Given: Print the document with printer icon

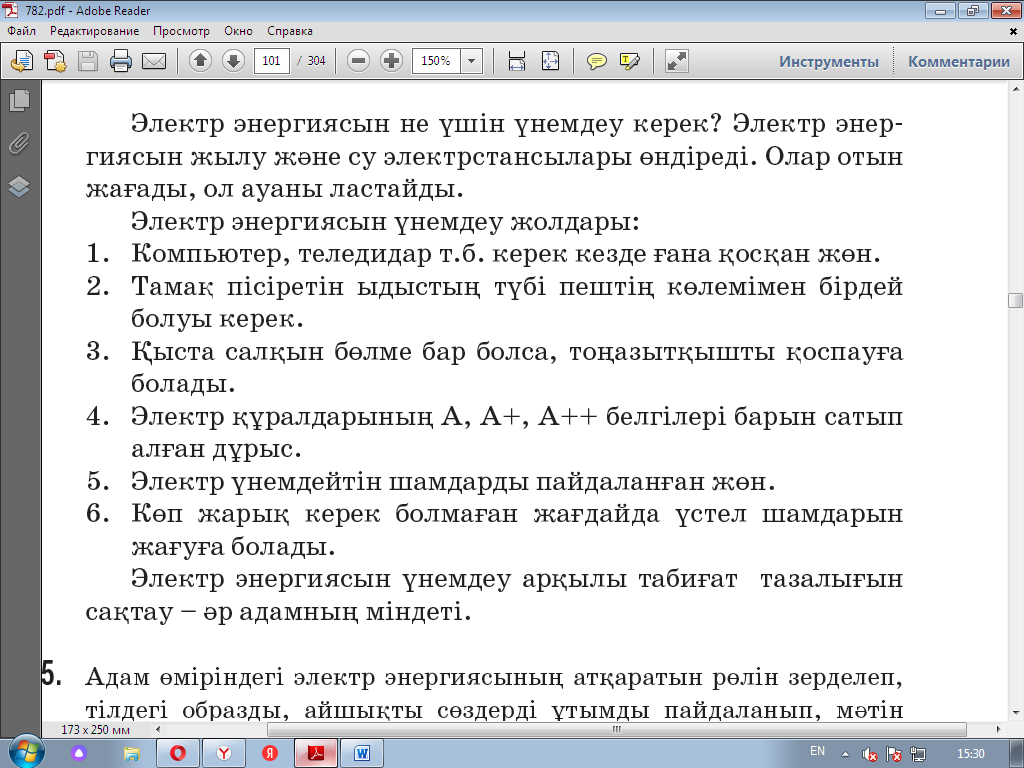Looking at the screenshot, I should (121, 61).
